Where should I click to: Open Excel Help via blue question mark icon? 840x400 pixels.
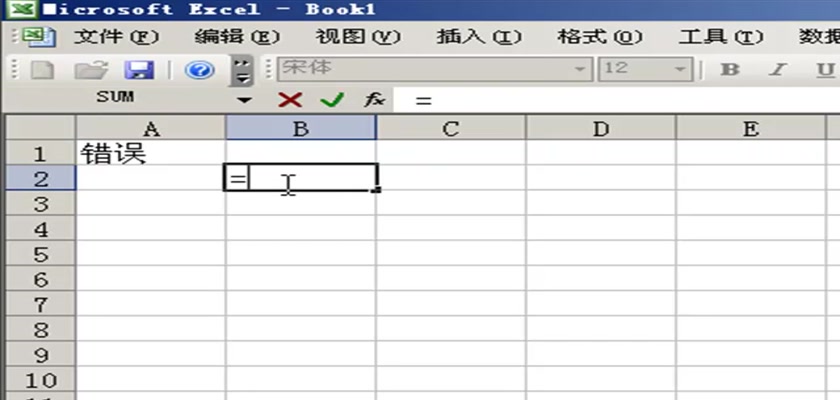pyautogui.click(x=200, y=70)
